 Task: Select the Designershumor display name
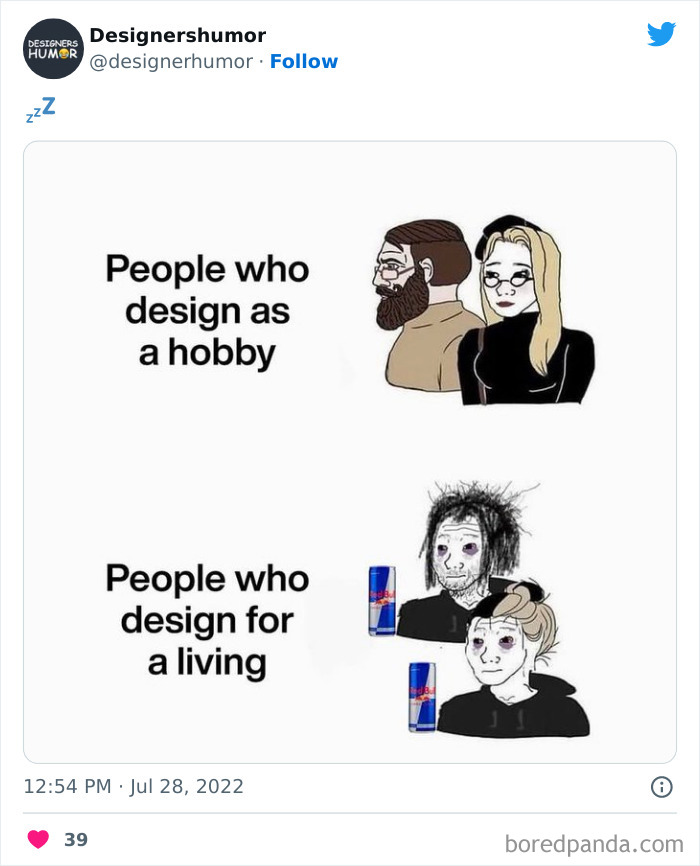tap(177, 35)
